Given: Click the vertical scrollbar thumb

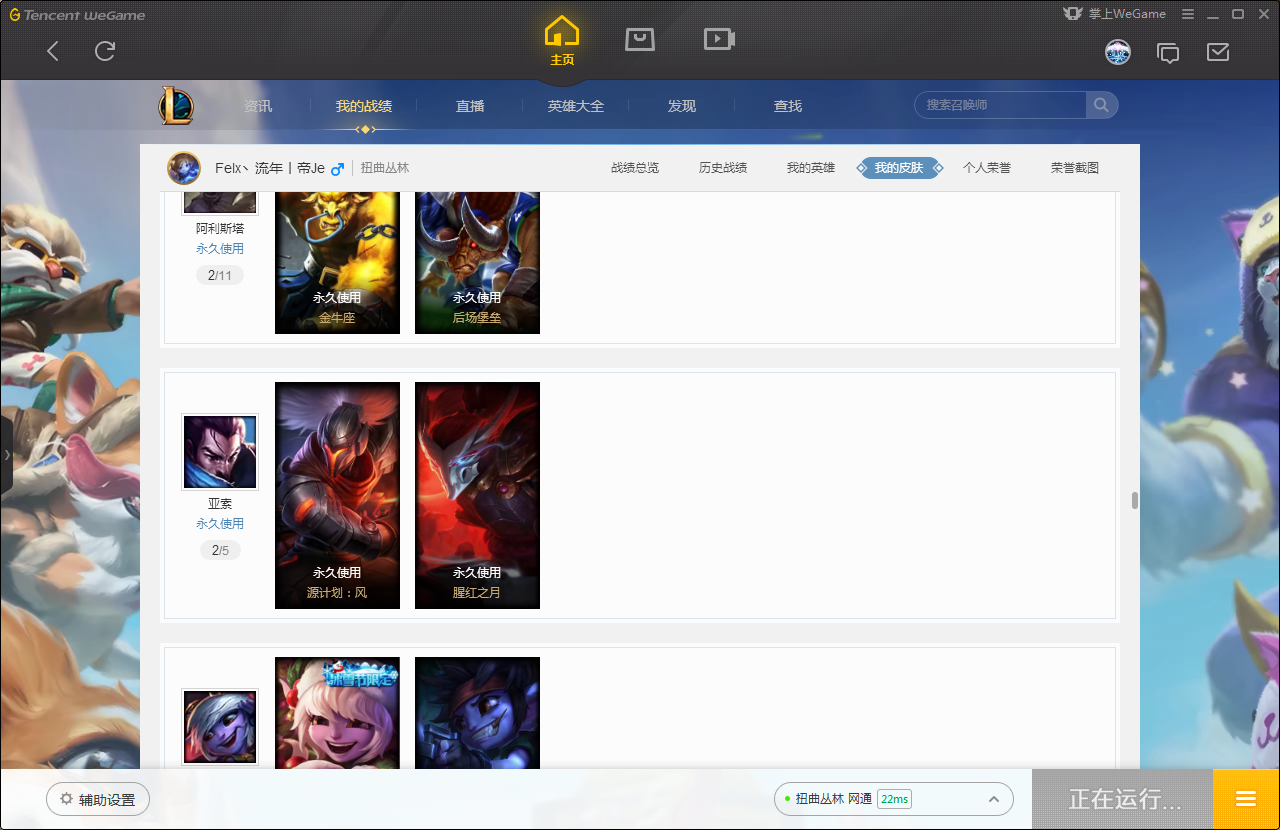Looking at the screenshot, I should [x=1135, y=500].
